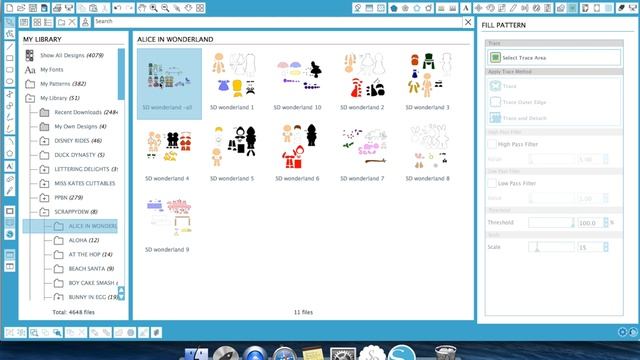640x360 pixels.
Task: Click the Print icon in toolbar
Action: pyautogui.click(x=58, y=8)
